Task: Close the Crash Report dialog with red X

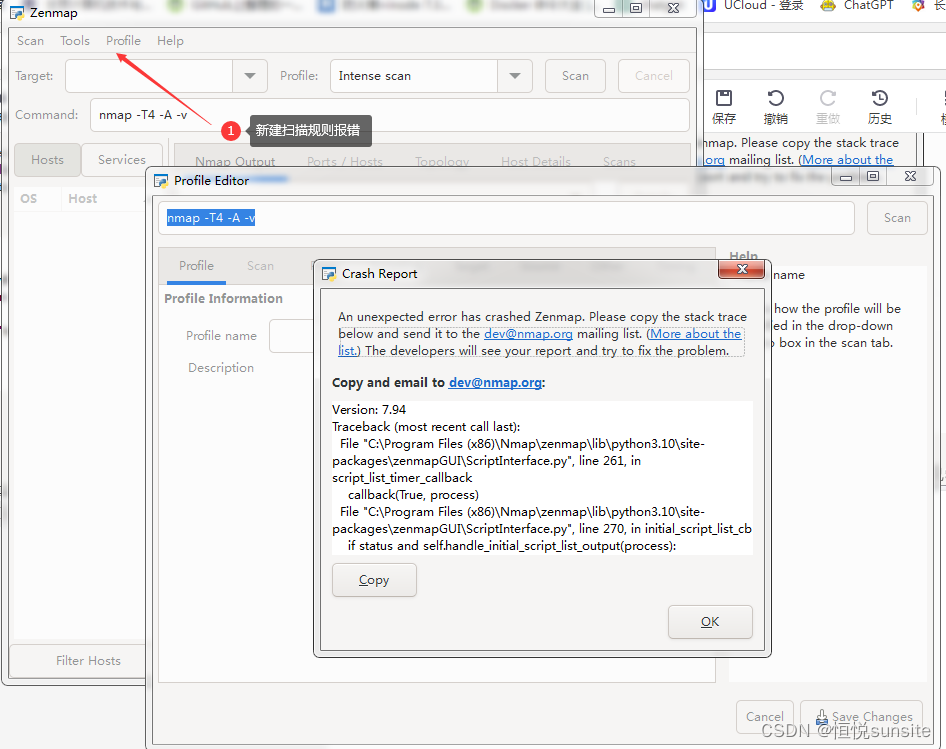Action: 742,269
